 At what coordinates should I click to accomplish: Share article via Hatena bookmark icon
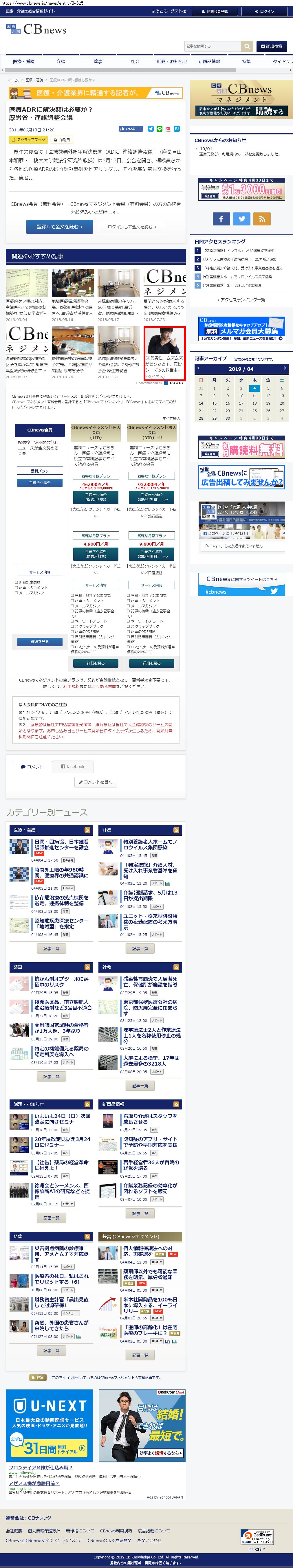(177, 129)
